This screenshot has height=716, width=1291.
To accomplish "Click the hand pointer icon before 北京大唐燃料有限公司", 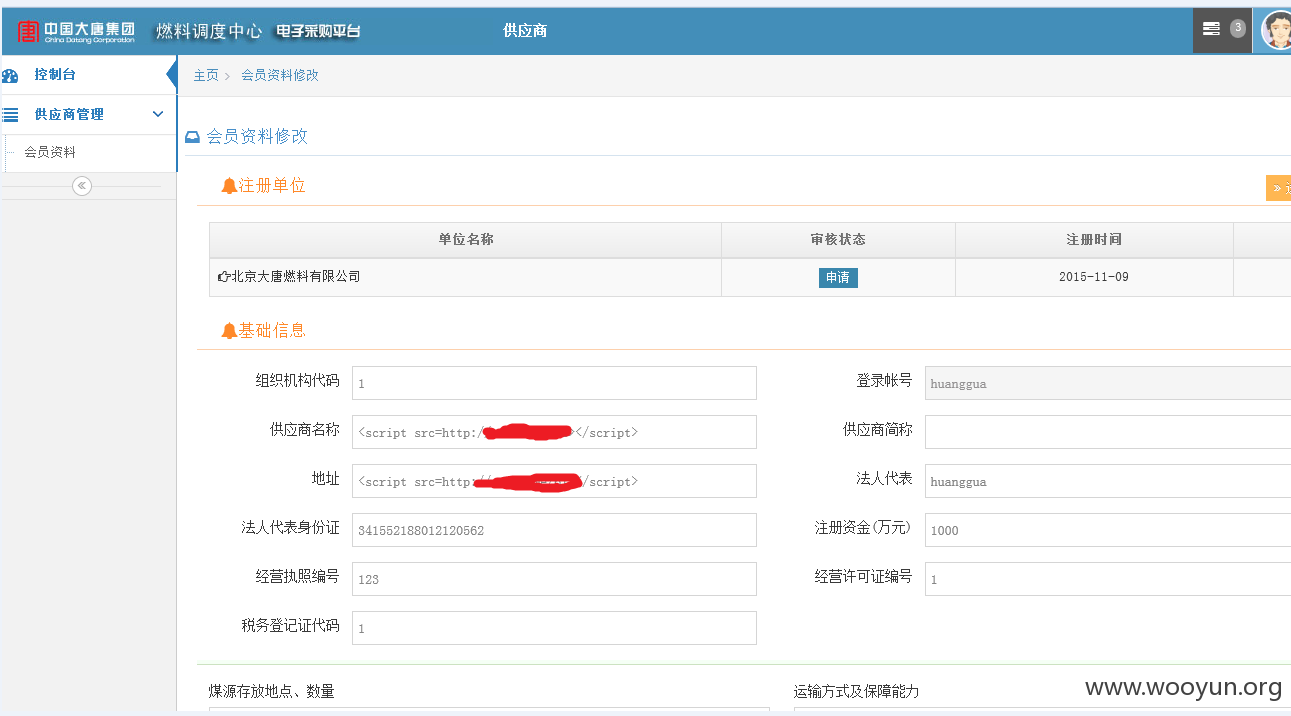I will point(223,277).
